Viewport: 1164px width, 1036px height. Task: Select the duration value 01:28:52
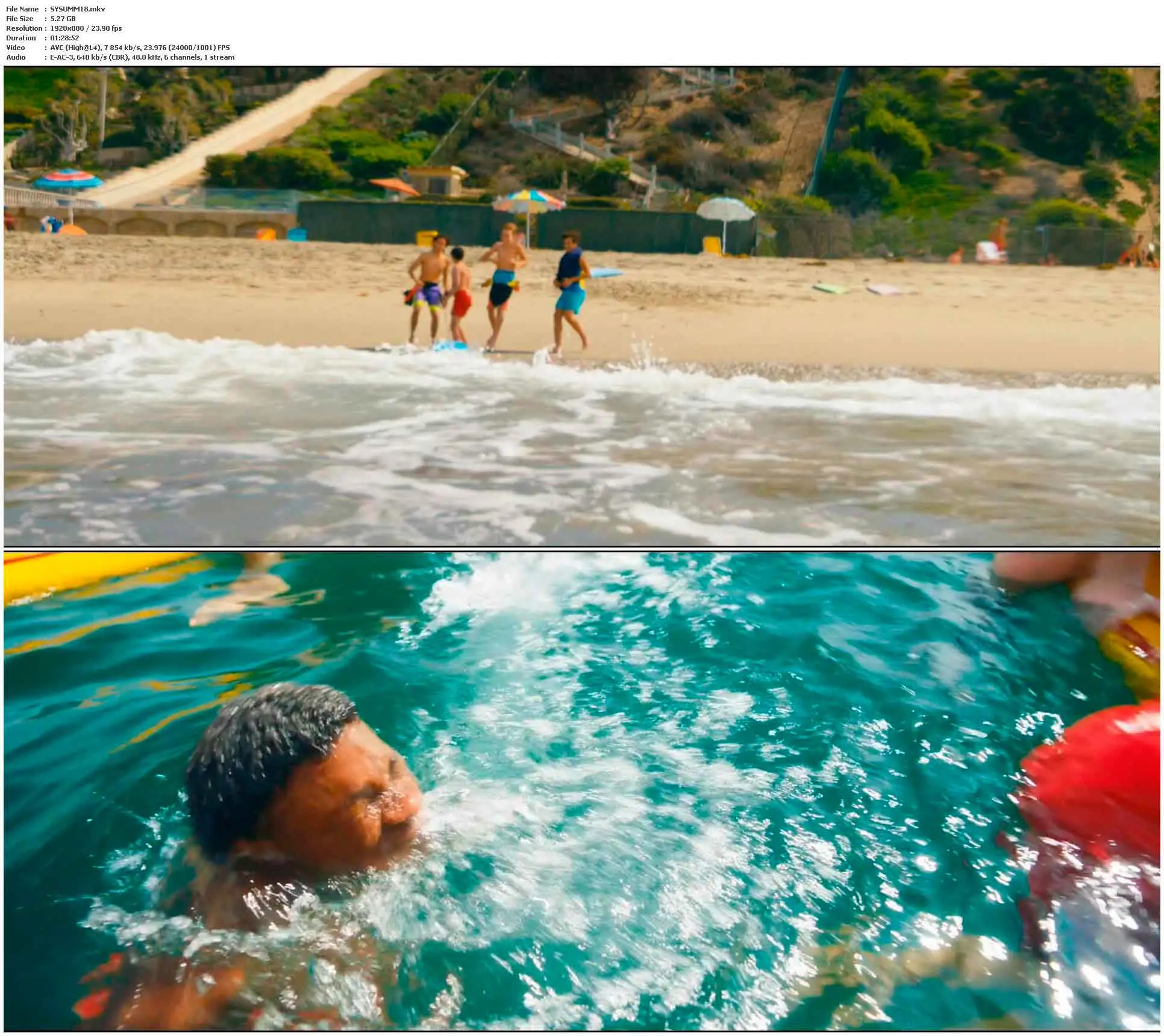(64, 38)
